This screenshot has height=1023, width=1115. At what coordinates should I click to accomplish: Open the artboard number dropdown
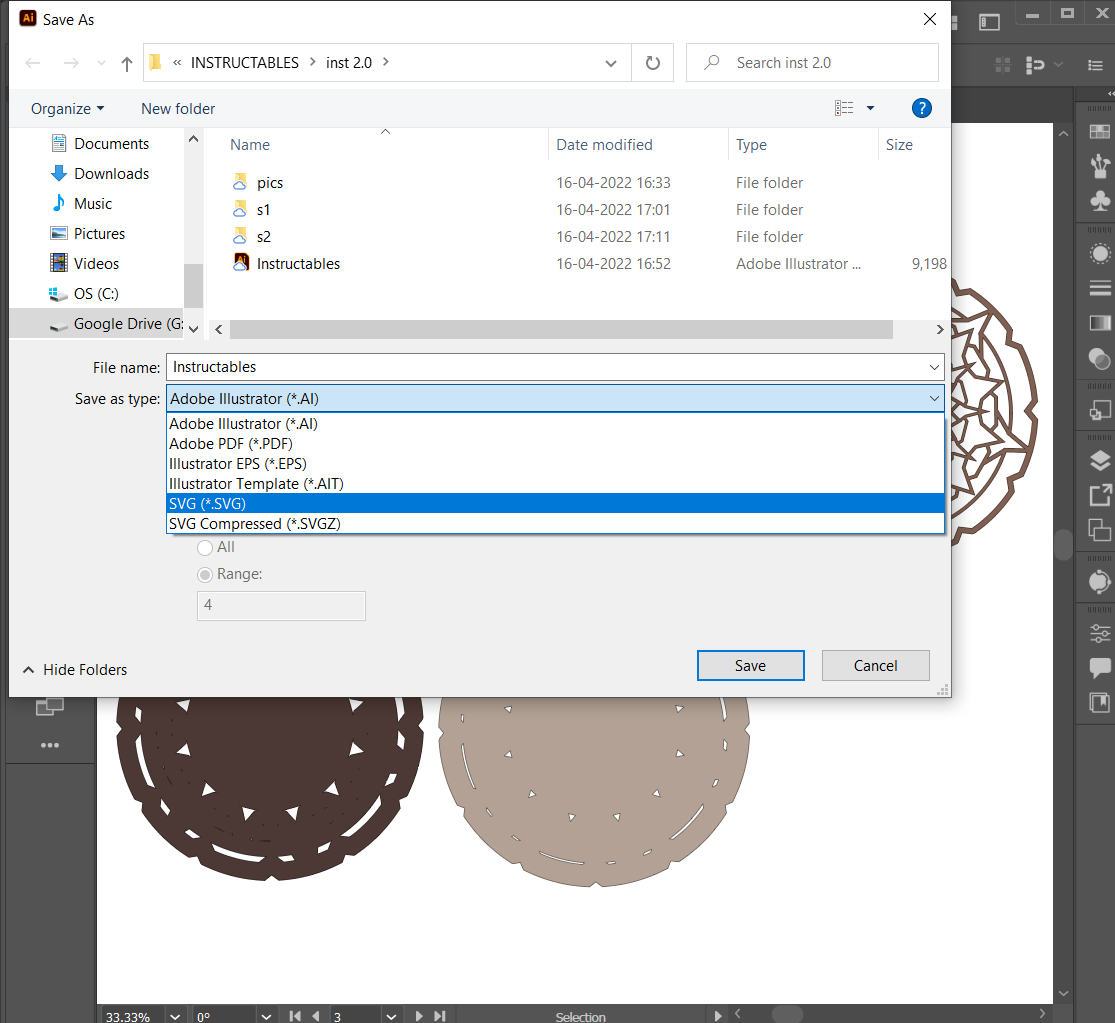(391, 1016)
